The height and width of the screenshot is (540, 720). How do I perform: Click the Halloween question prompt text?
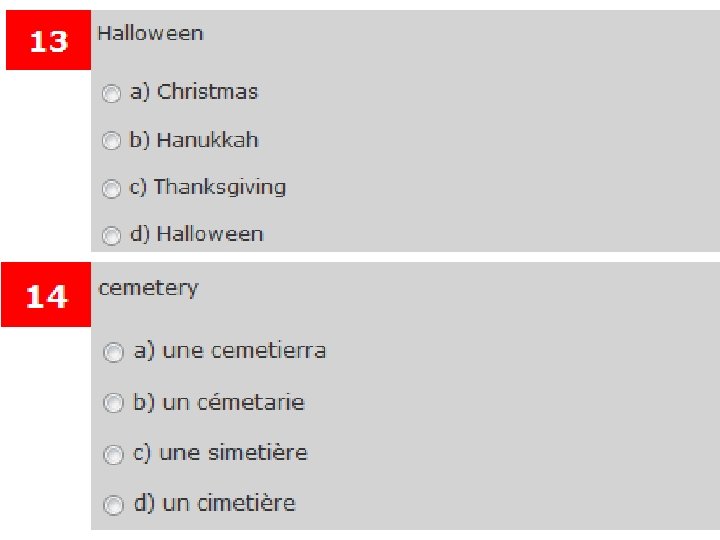tap(150, 33)
